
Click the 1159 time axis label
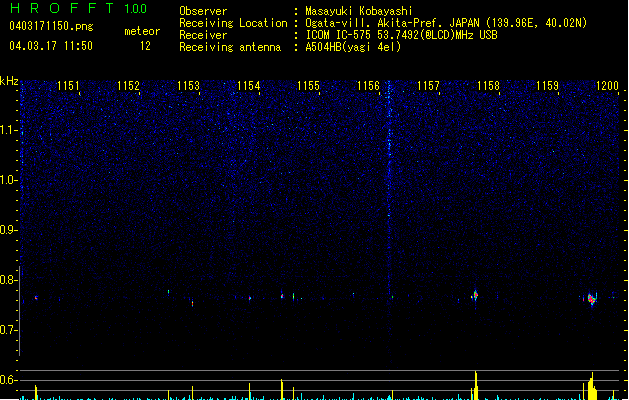point(547,86)
